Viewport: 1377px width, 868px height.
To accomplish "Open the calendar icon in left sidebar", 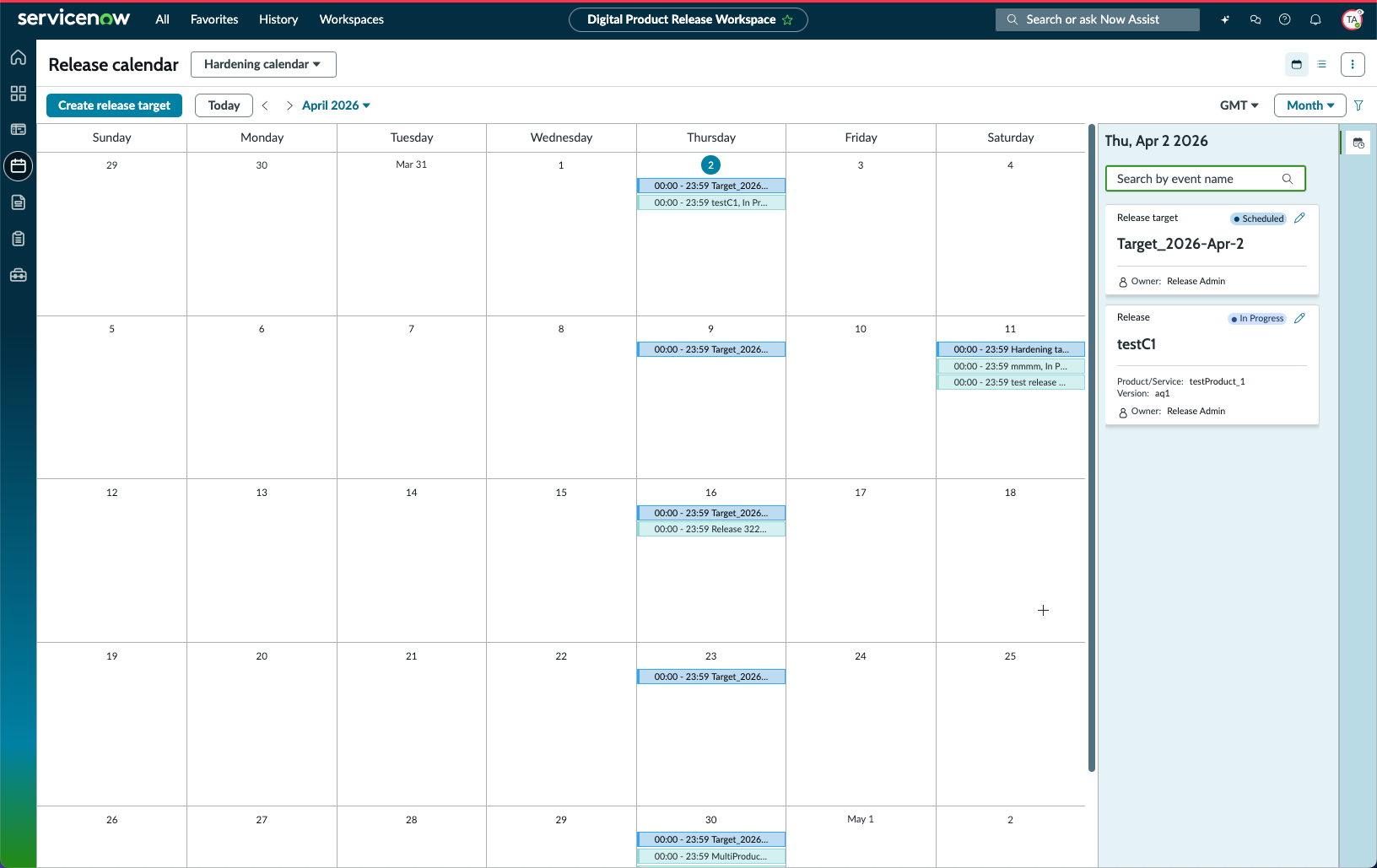I will (x=19, y=166).
